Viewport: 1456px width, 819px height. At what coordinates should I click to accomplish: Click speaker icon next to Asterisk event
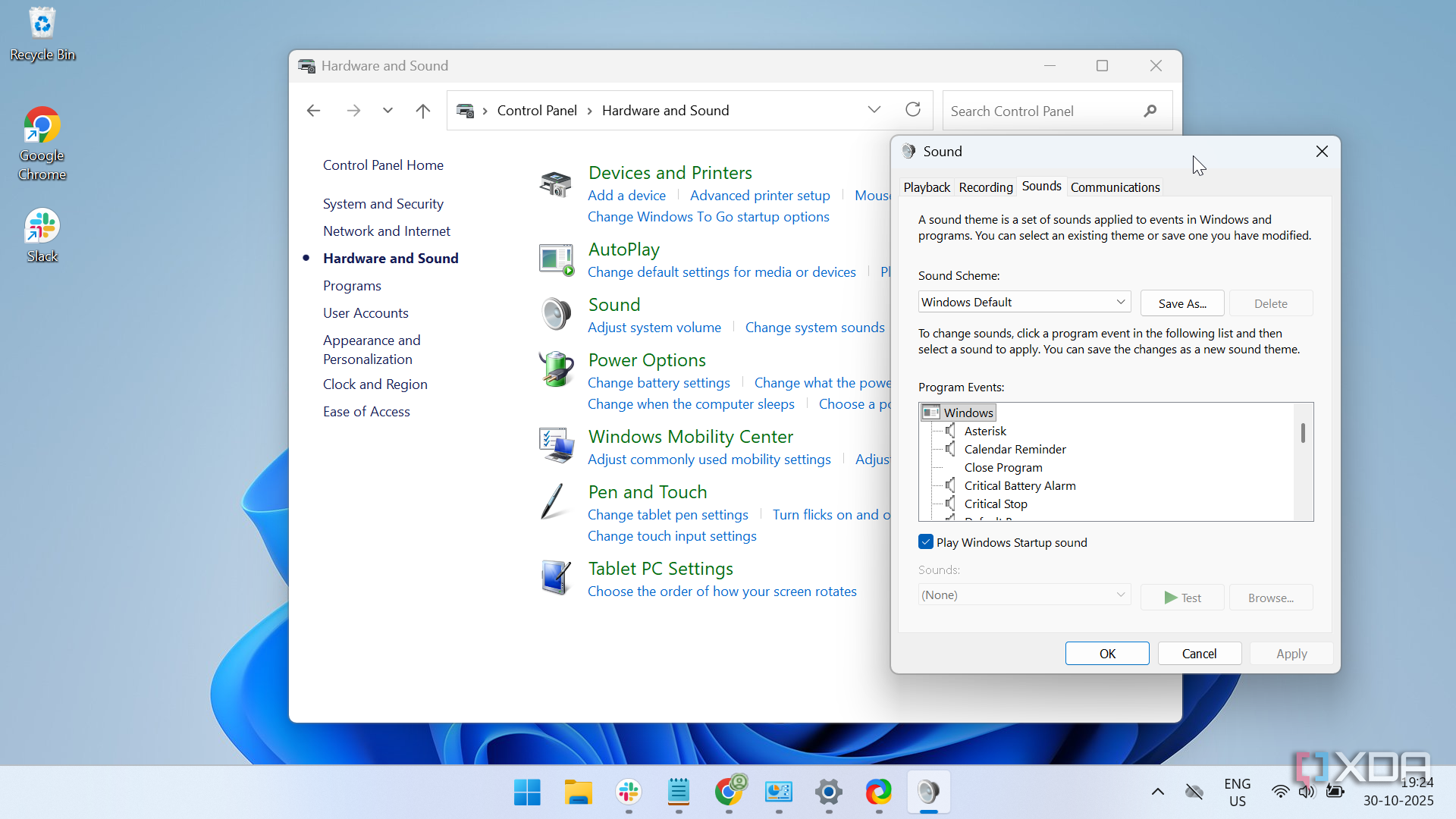pos(950,431)
